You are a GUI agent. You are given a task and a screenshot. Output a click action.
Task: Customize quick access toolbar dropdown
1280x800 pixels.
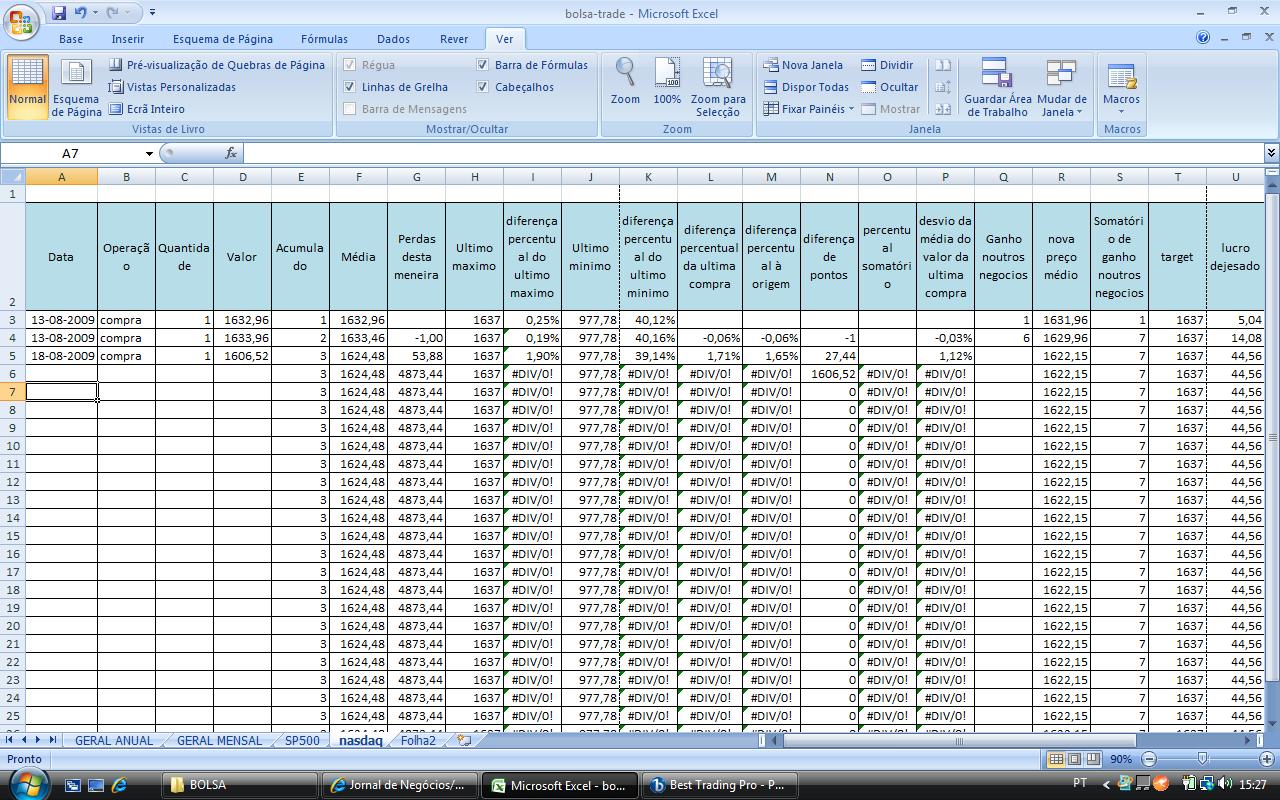click(x=152, y=13)
